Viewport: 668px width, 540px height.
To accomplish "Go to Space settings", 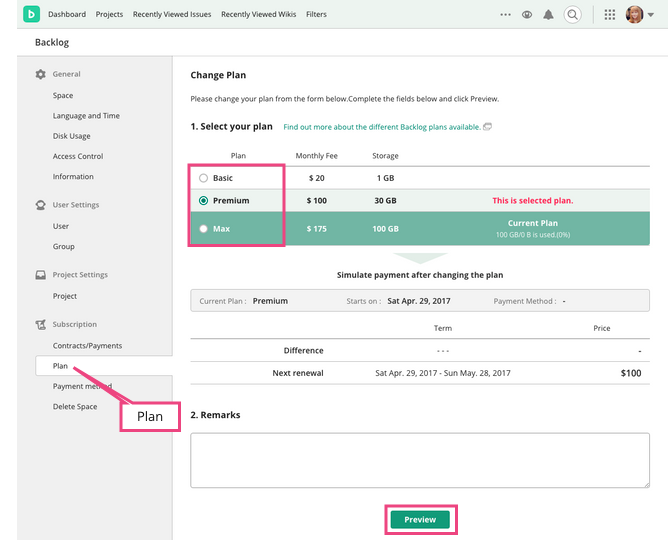I will tap(63, 95).
